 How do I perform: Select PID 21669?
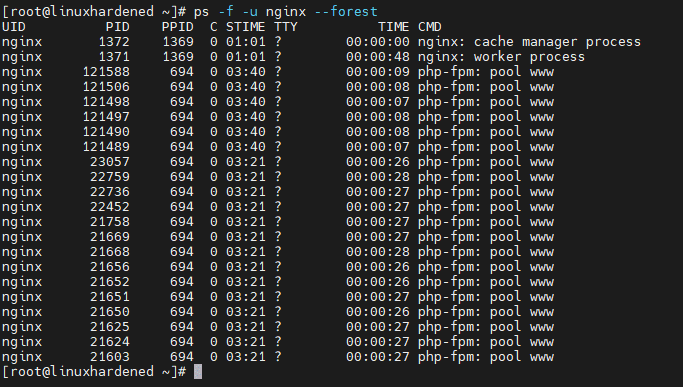(110, 237)
